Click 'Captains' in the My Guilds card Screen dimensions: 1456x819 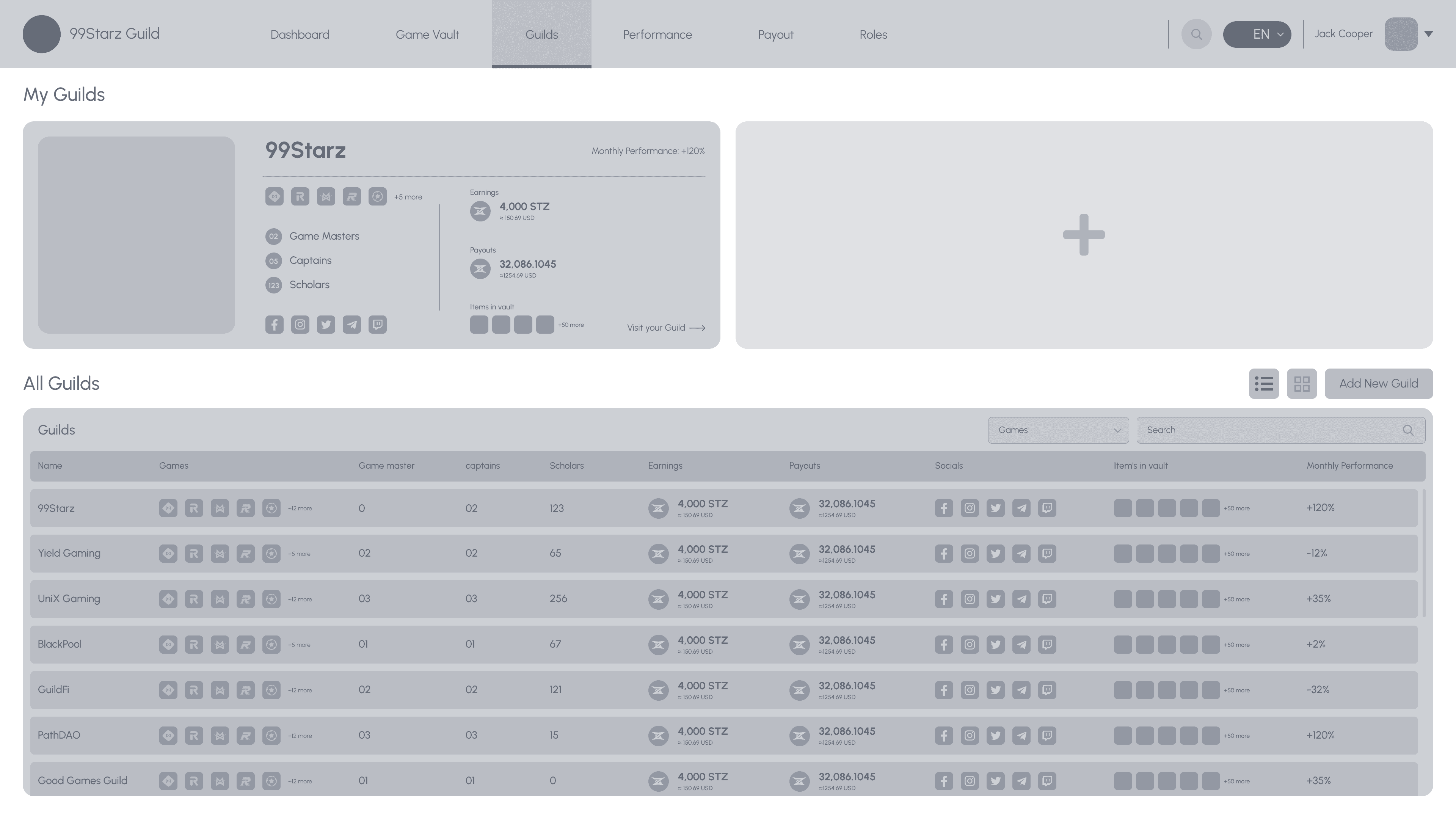tap(310, 260)
